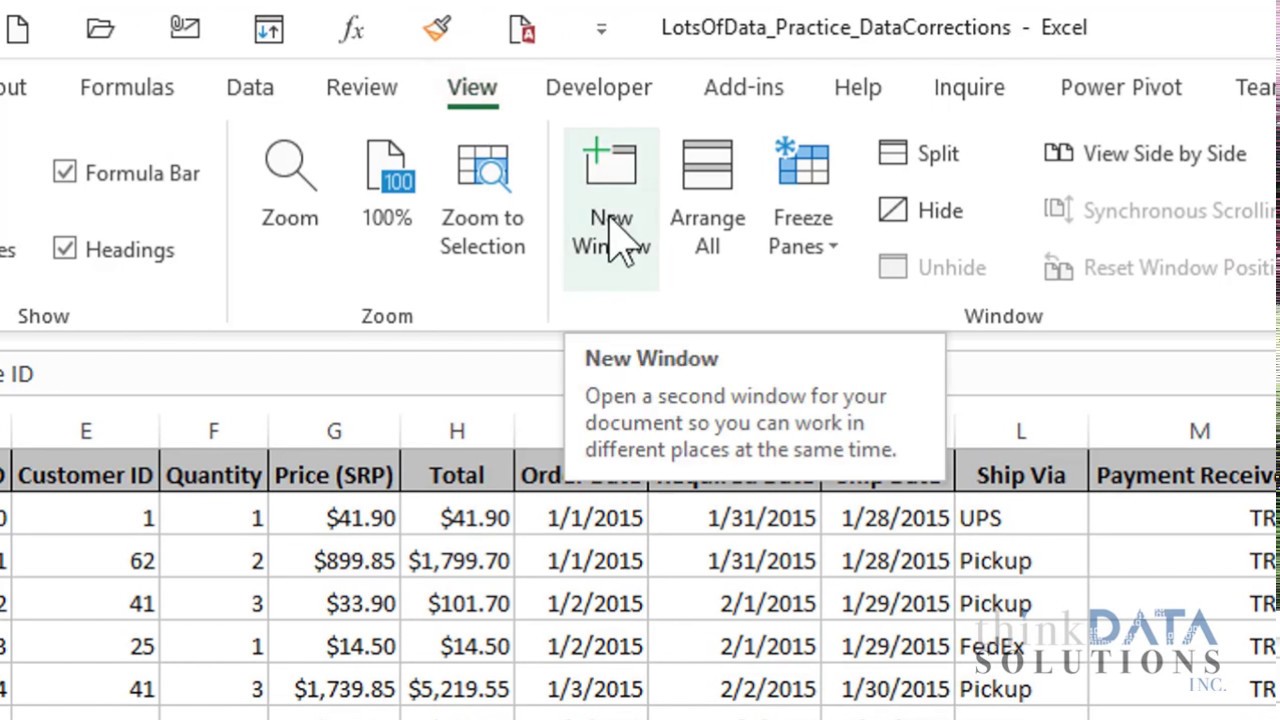Select the cell with 1/30/2015
The height and width of the screenshot is (720, 1280).
(x=887, y=689)
